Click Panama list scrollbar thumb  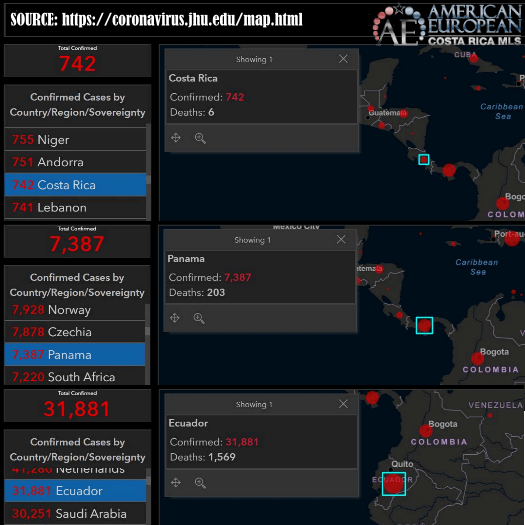147,331
